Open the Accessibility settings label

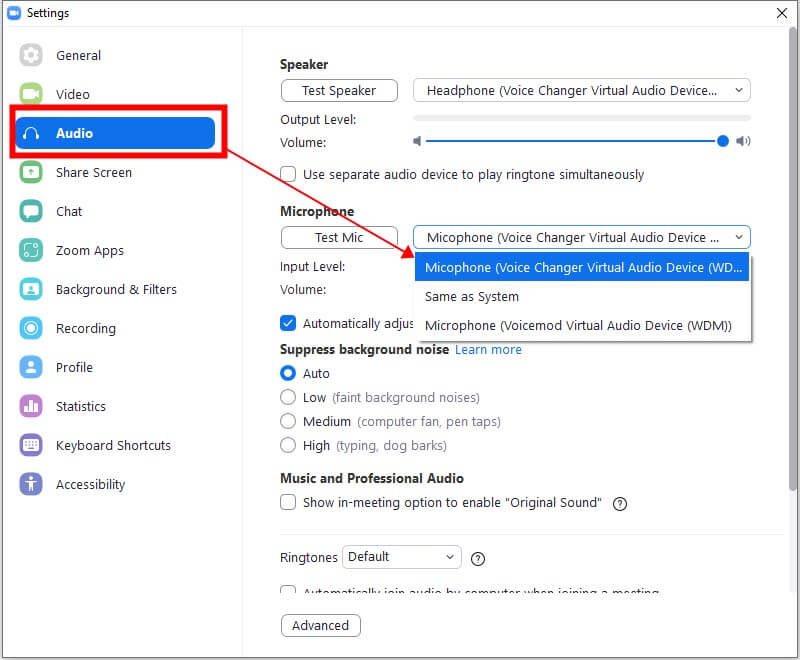point(90,485)
